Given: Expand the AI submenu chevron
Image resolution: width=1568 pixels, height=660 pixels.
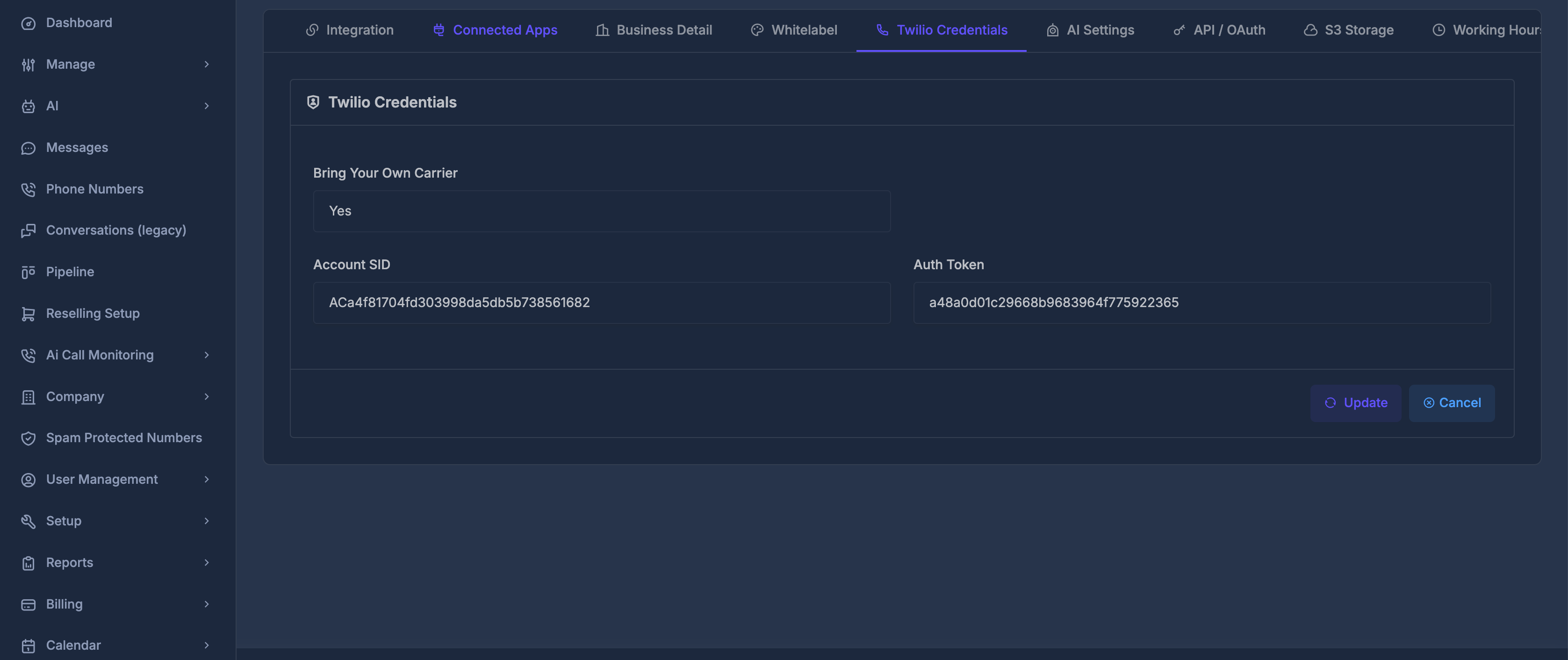Looking at the screenshot, I should (207, 106).
